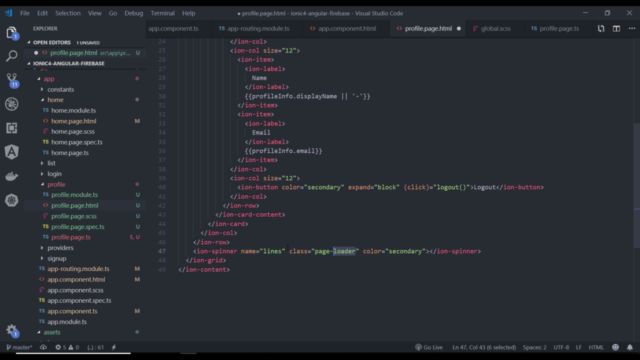Open home.page.html in explorer
The height and width of the screenshot is (360, 640).
point(73,121)
